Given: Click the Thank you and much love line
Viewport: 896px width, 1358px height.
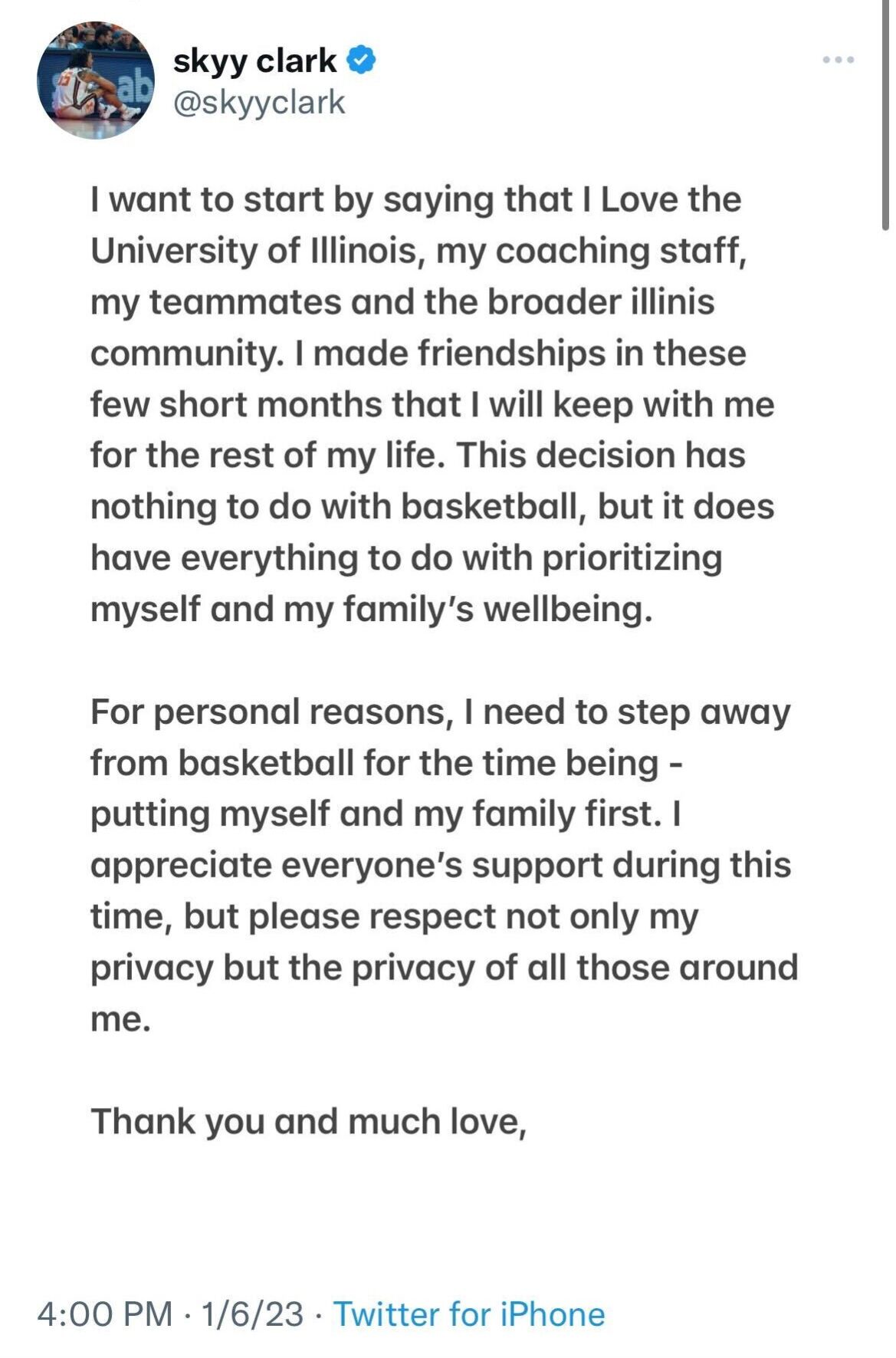Looking at the screenshot, I should coord(309,1121).
